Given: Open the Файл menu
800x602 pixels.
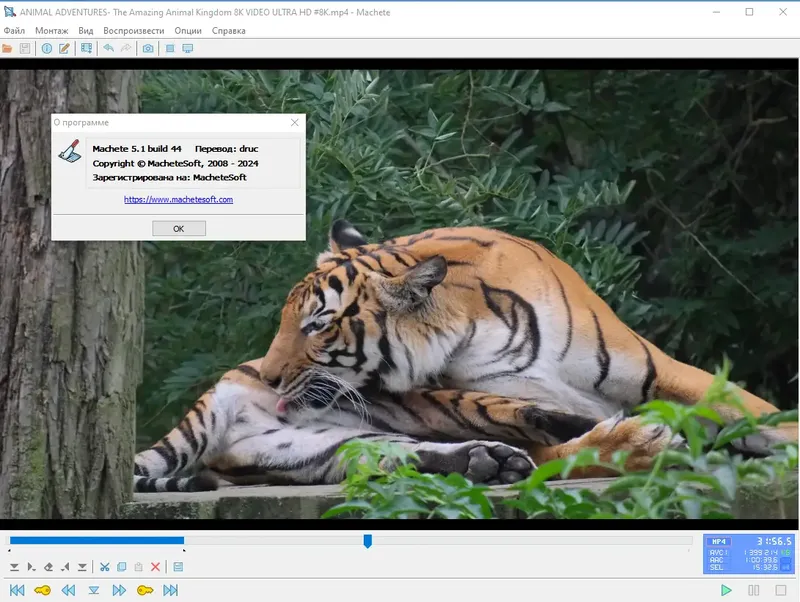Looking at the screenshot, I should [14, 30].
